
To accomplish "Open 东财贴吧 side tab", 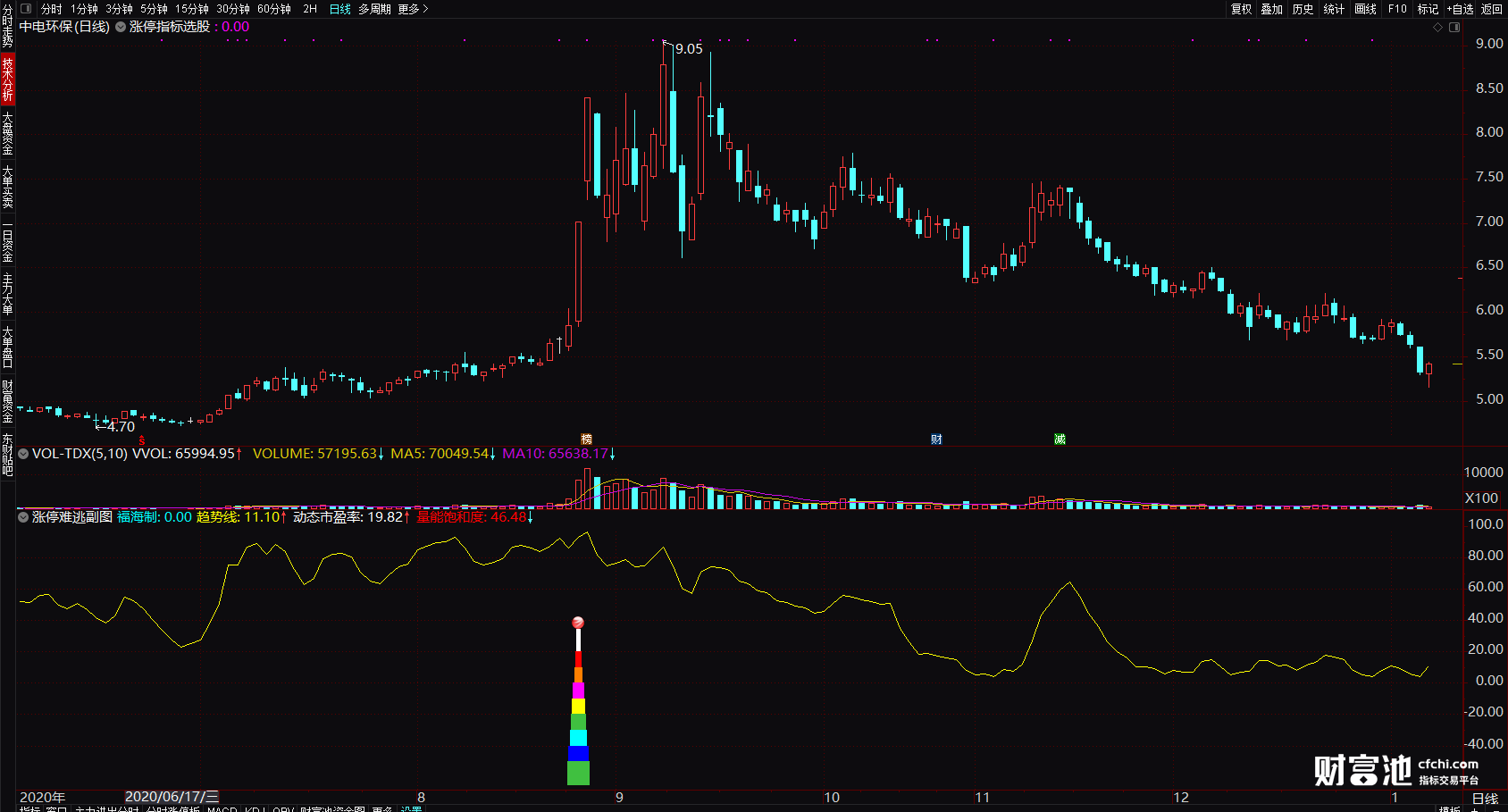I will 7,455.
